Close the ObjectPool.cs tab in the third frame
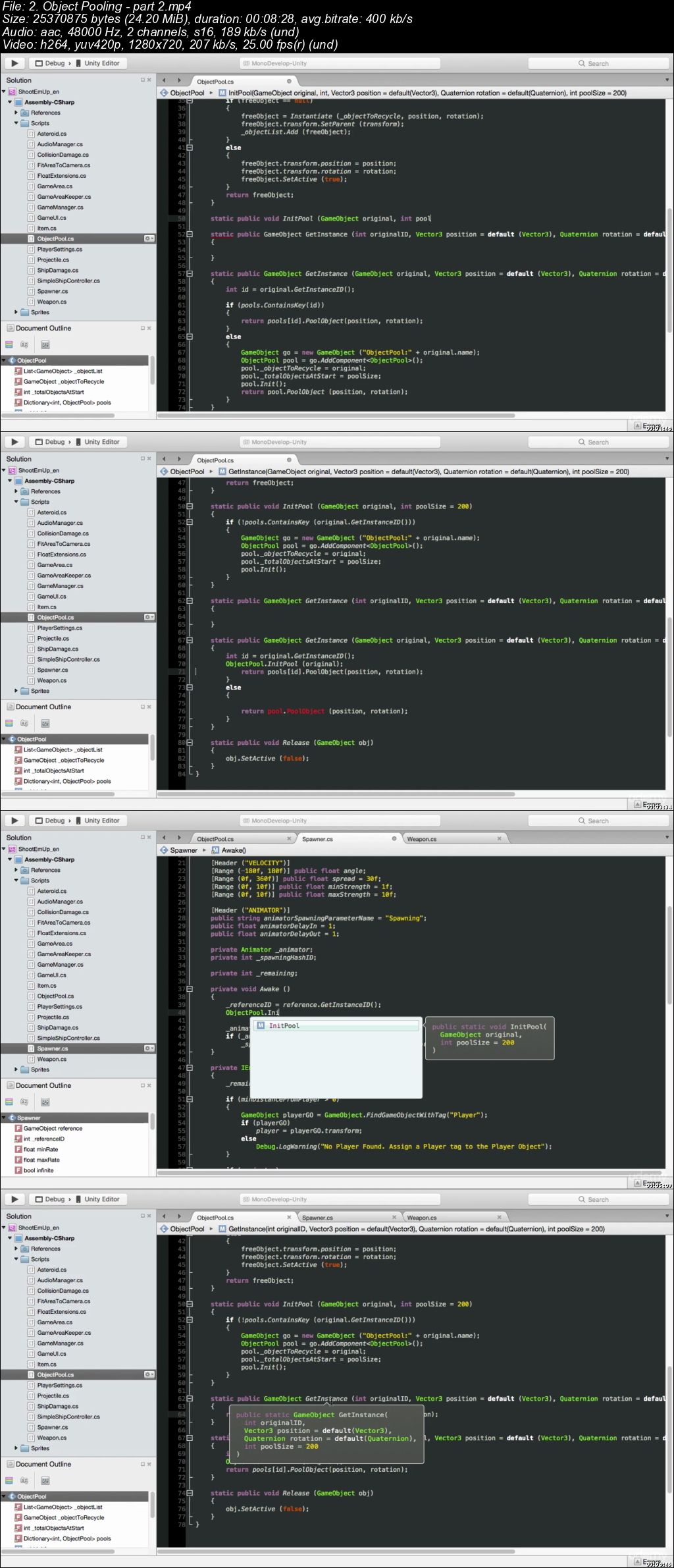Screen dimensions: 674x1568 pos(289,838)
